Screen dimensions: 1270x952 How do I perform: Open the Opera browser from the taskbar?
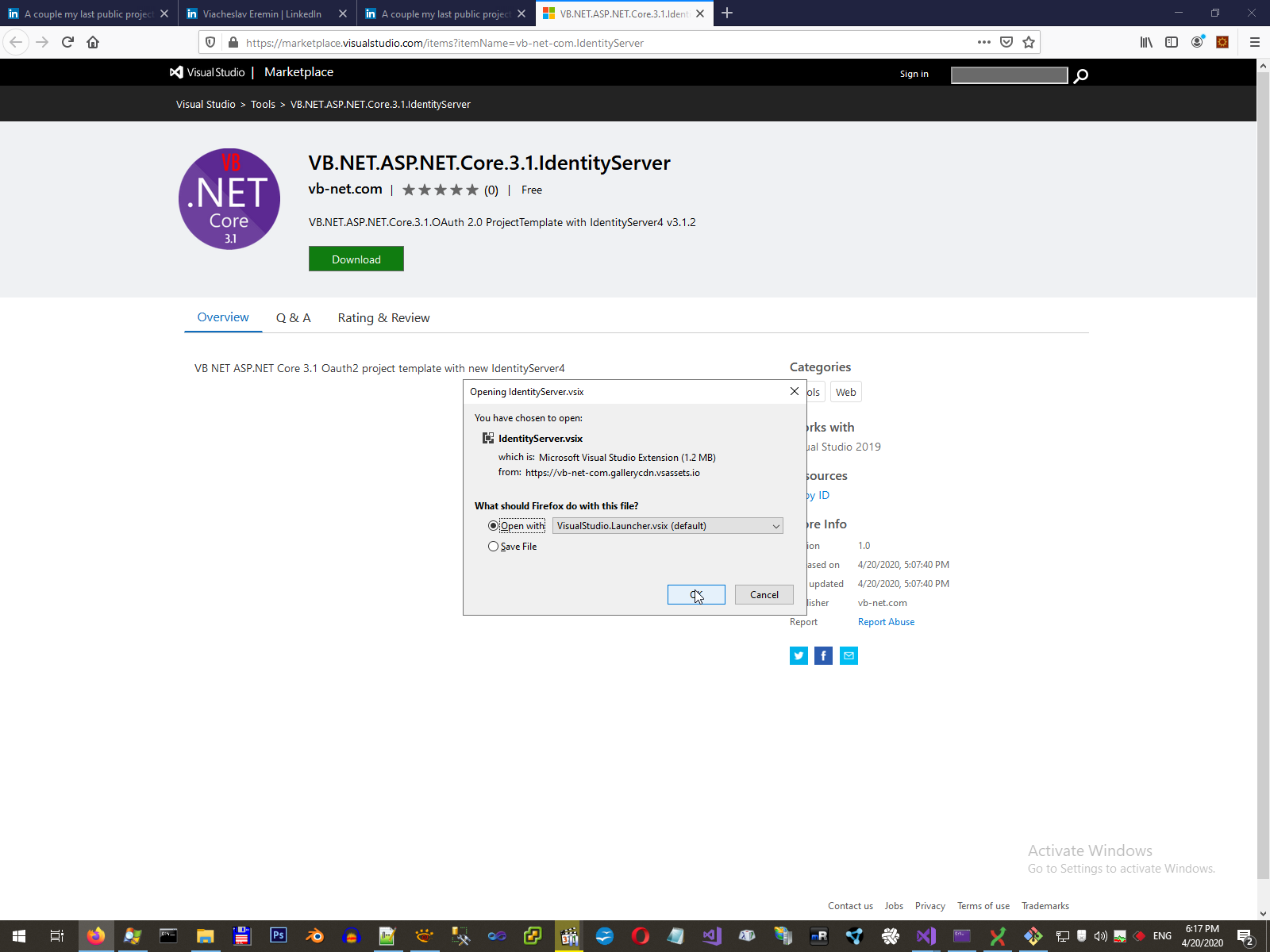(x=641, y=936)
